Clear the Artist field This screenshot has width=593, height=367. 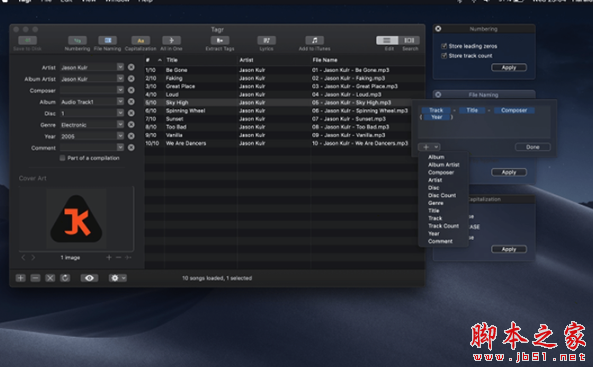[x=131, y=67]
